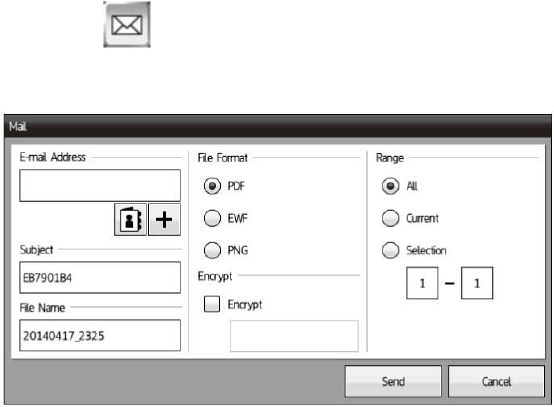
Task: Set range to All
Action: tap(390, 186)
